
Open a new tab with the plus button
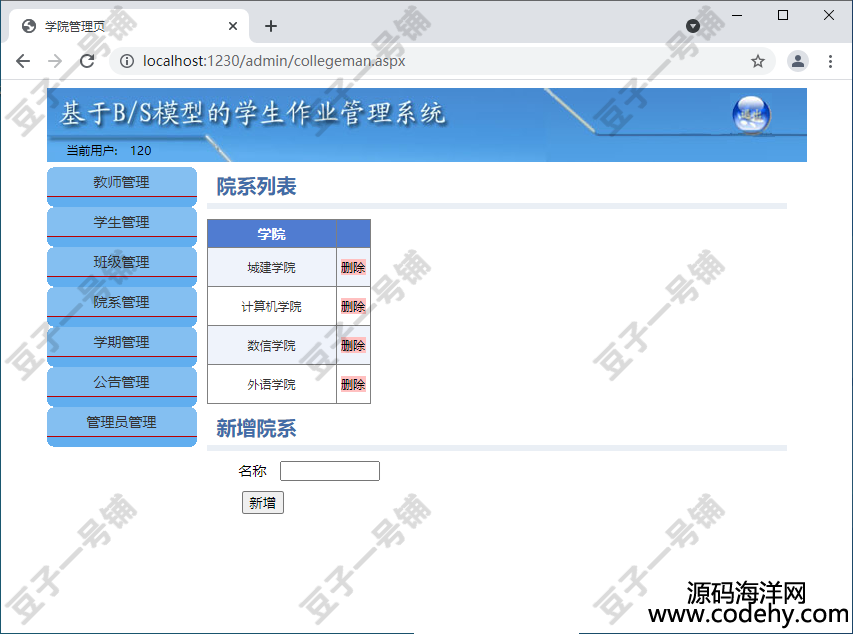coord(271,26)
